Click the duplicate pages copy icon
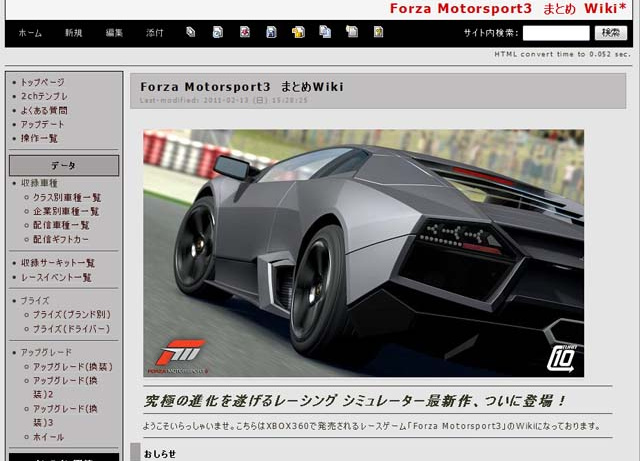640x461 pixels. tap(325, 32)
